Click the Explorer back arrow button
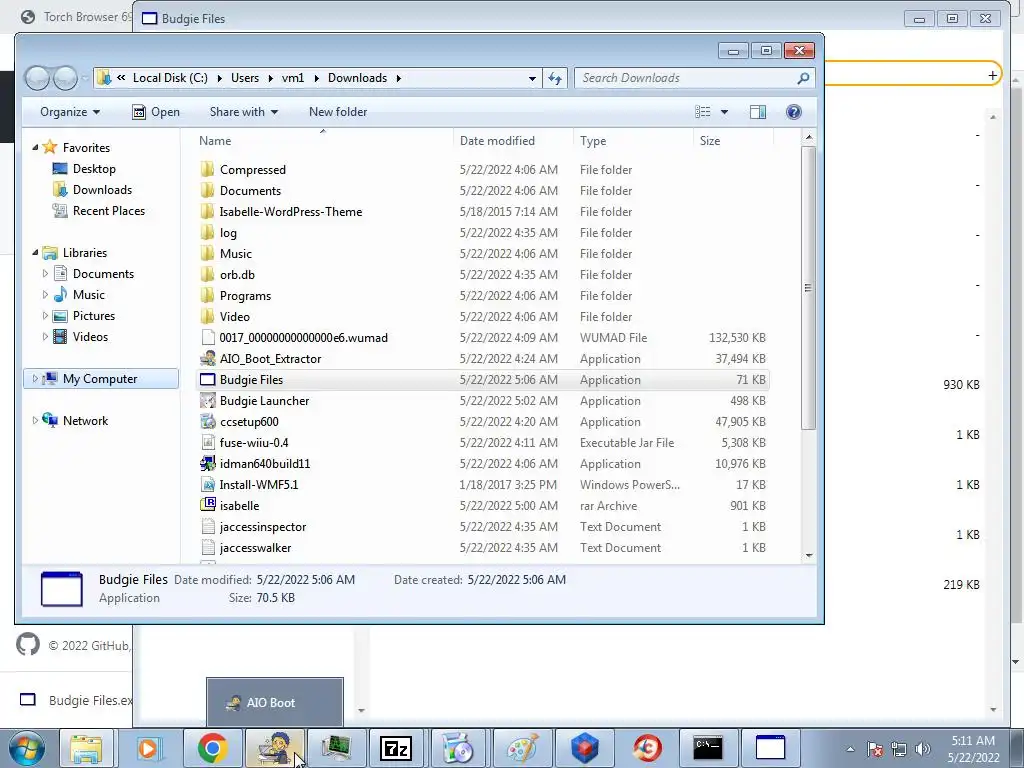This screenshot has width=1024, height=768. 37,78
